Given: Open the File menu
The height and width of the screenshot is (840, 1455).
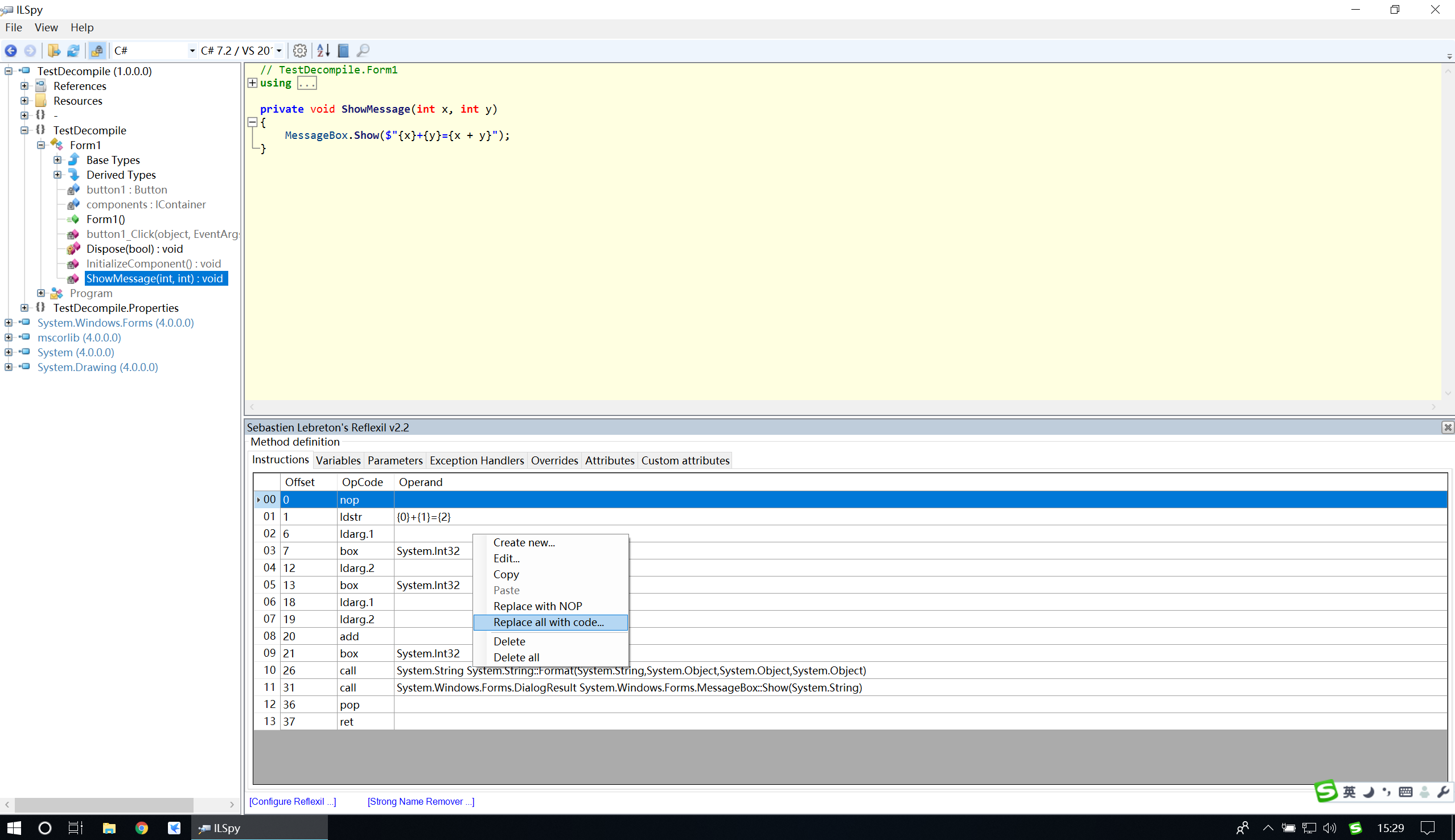Looking at the screenshot, I should click(x=13, y=27).
